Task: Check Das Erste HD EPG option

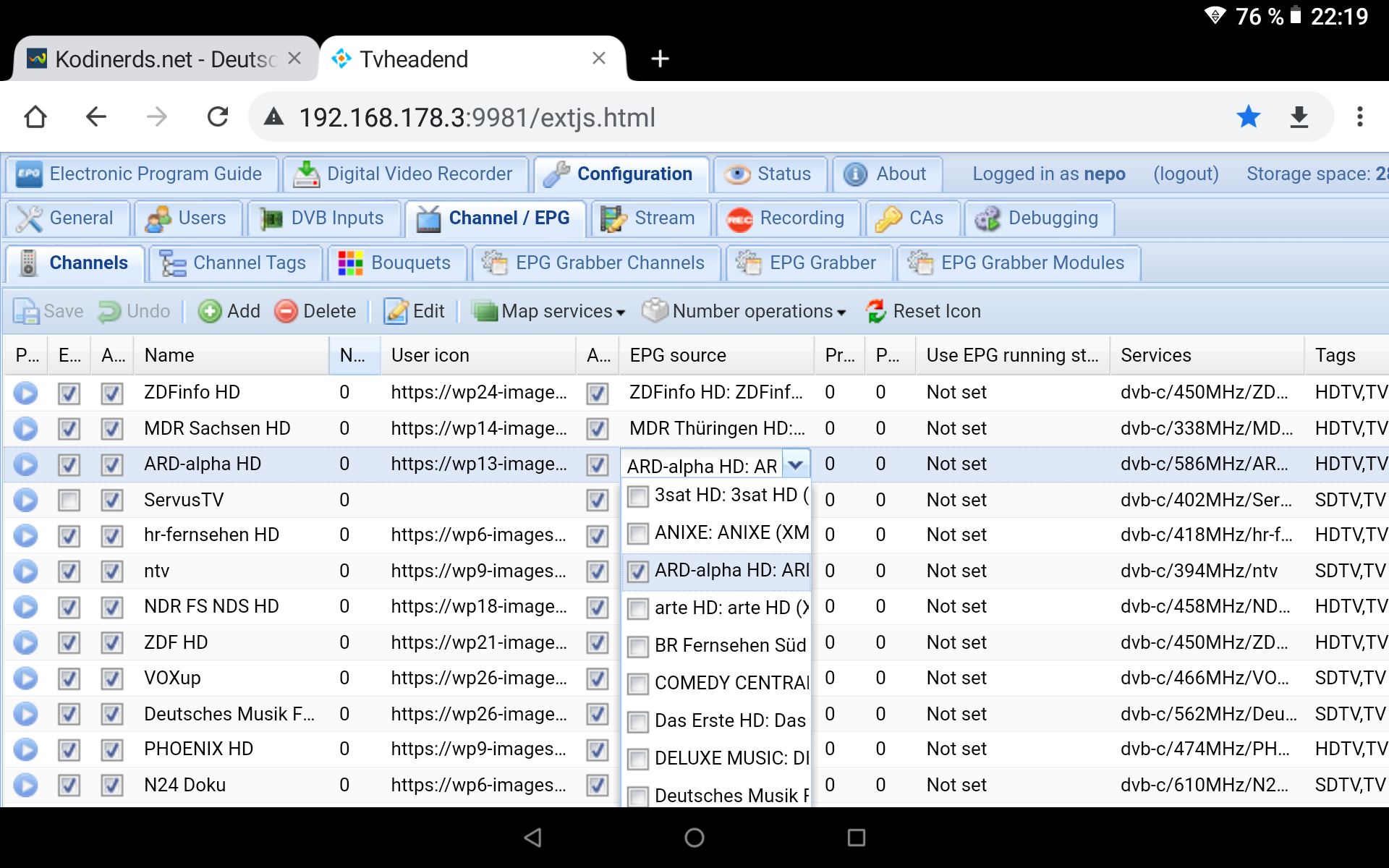Action: pos(637,722)
